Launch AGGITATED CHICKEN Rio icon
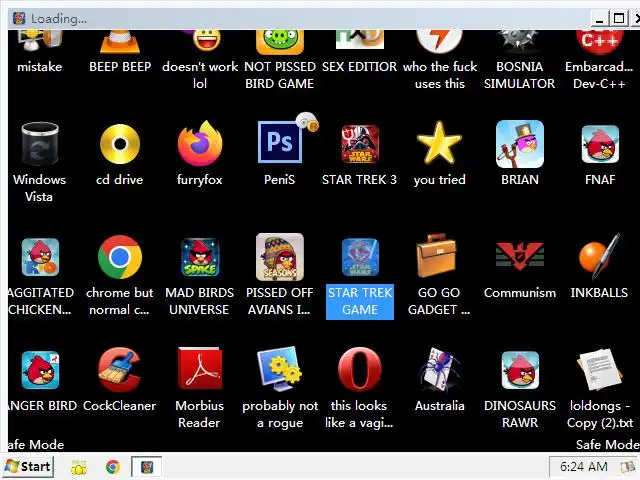This screenshot has width=640, height=480. [x=40, y=257]
